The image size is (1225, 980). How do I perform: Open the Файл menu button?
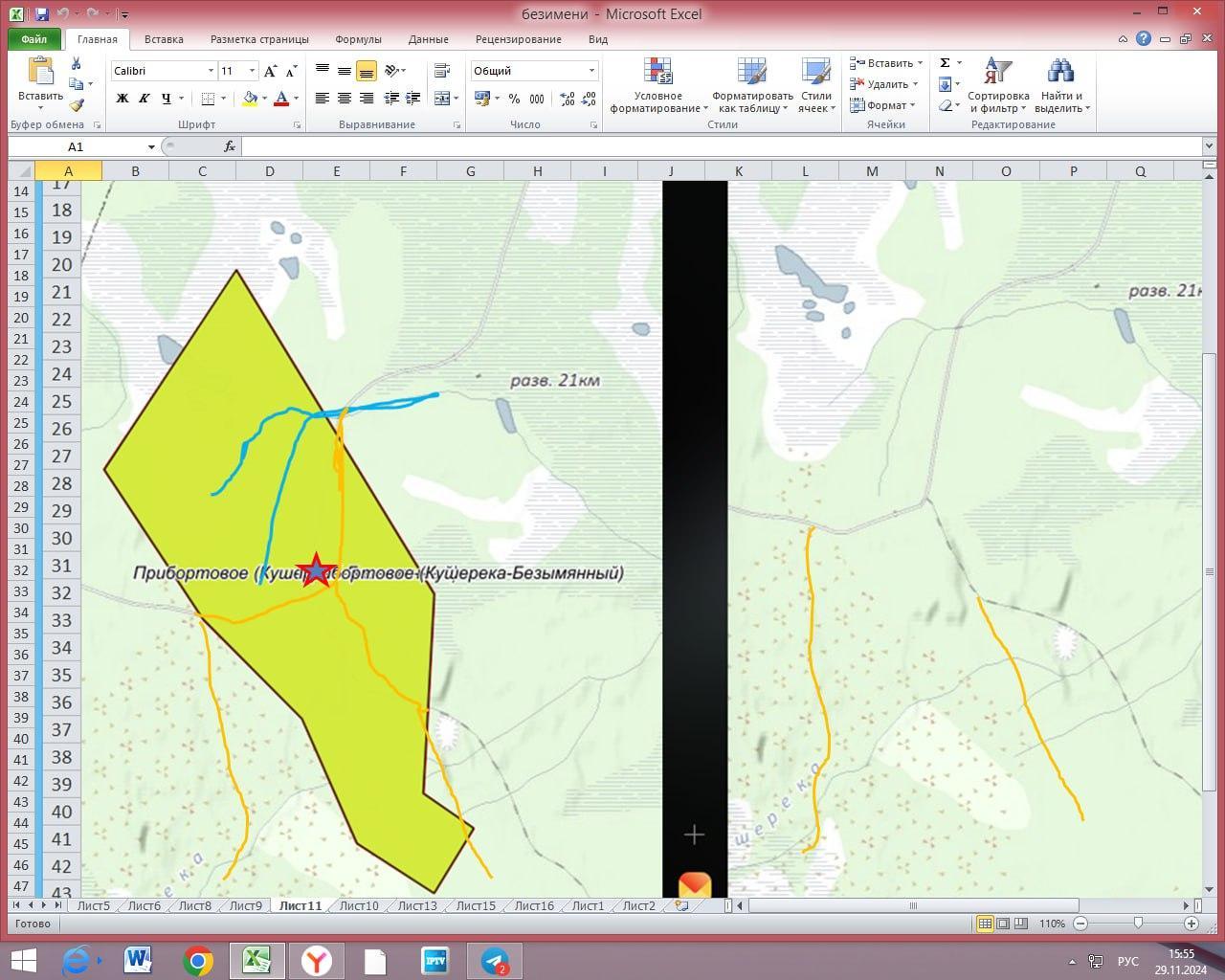click(x=33, y=39)
